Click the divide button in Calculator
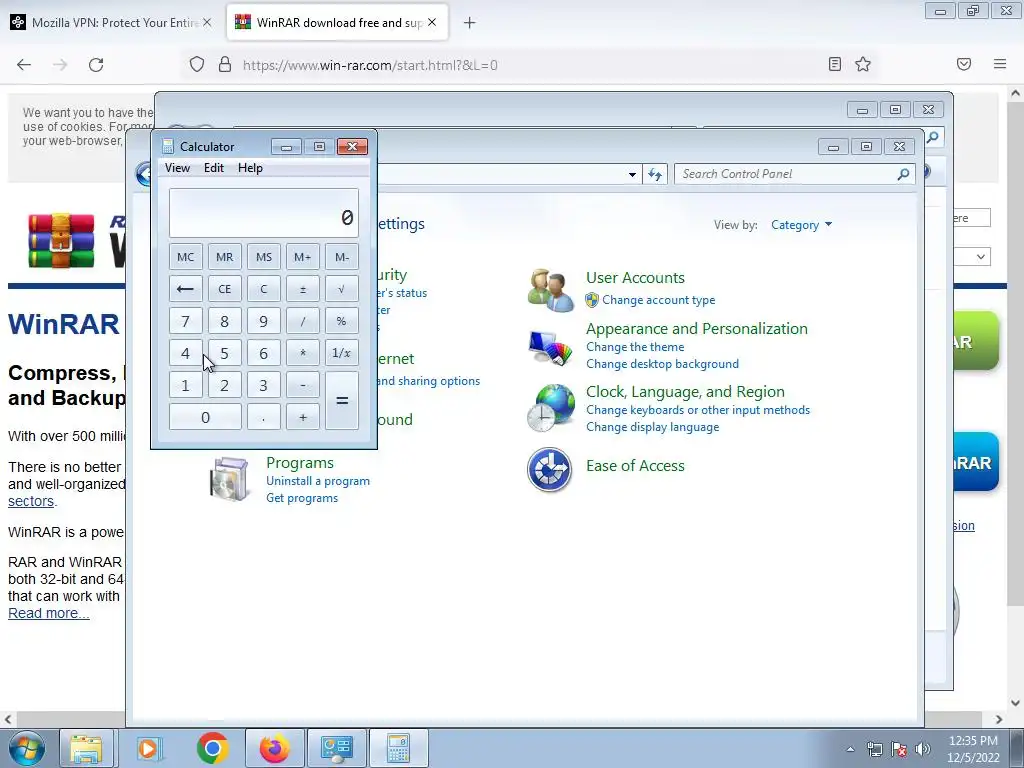 coord(302,321)
